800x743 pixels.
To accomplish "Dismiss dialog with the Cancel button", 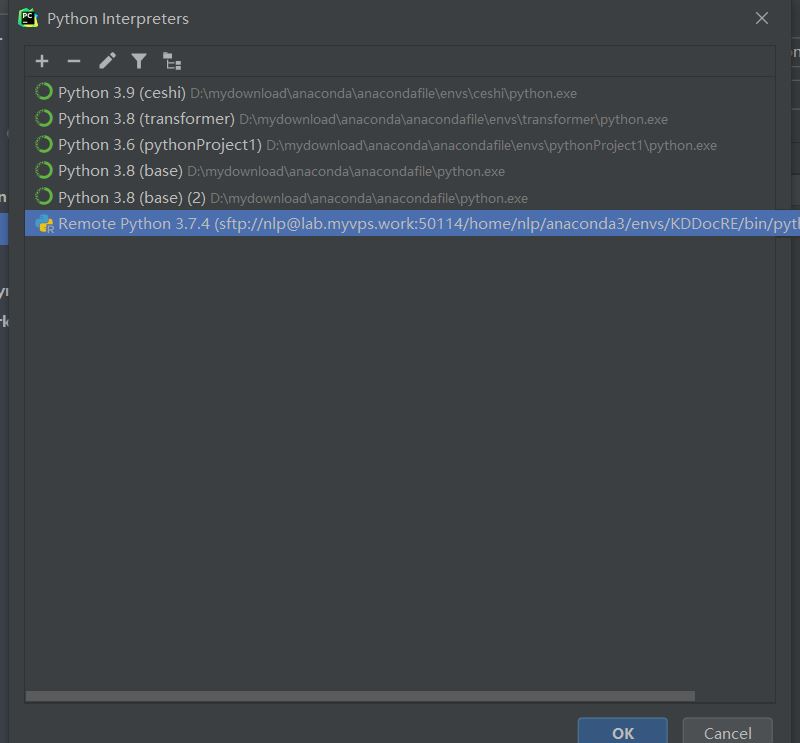I will click(x=728, y=732).
